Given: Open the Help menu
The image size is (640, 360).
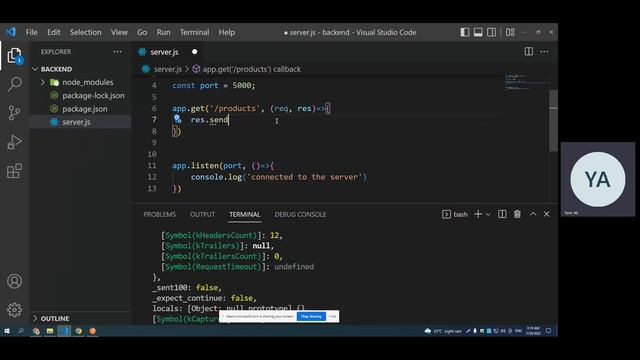Looking at the screenshot, I should tap(227, 32).
